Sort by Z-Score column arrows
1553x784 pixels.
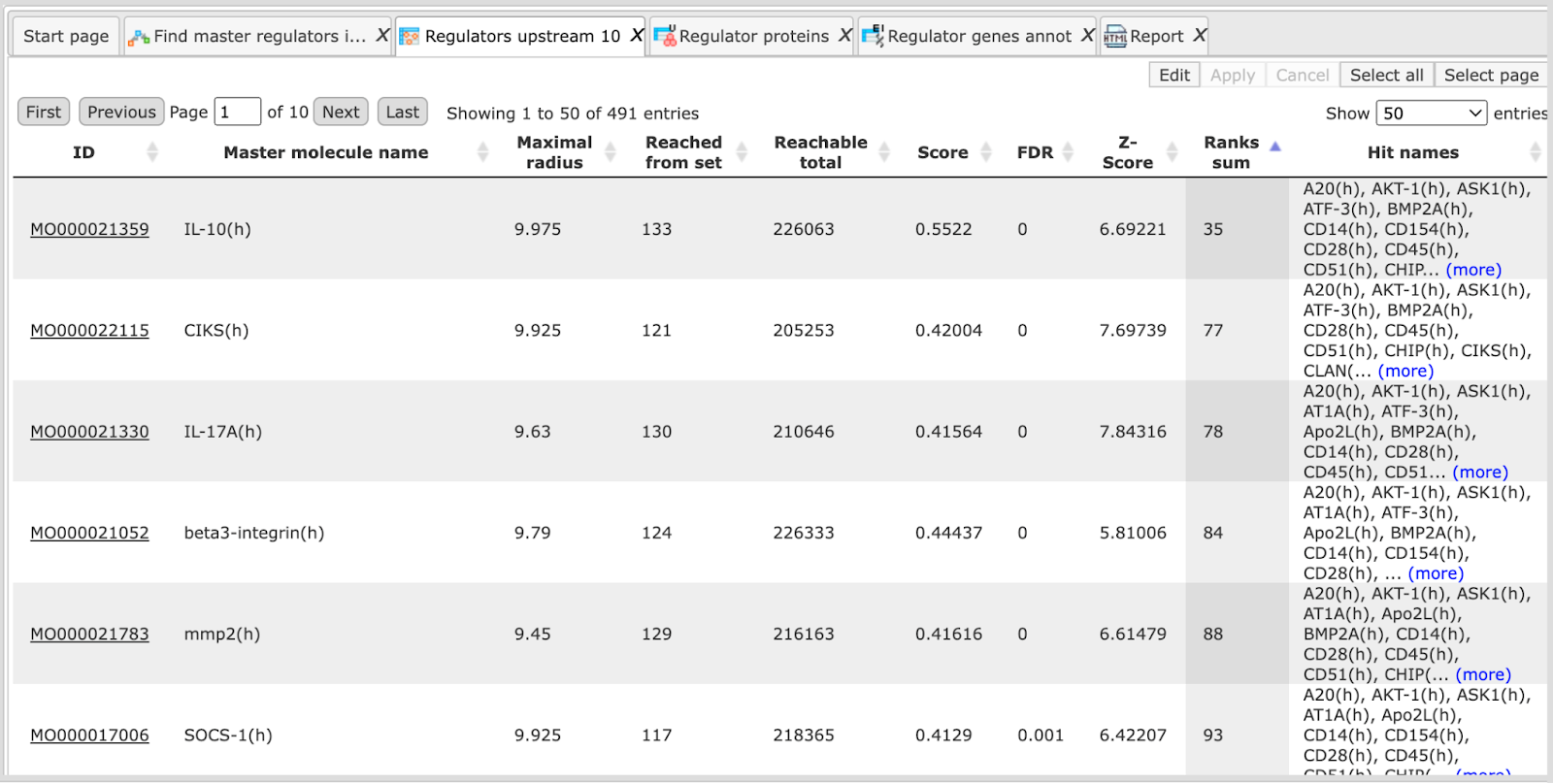(x=1172, y=152)
